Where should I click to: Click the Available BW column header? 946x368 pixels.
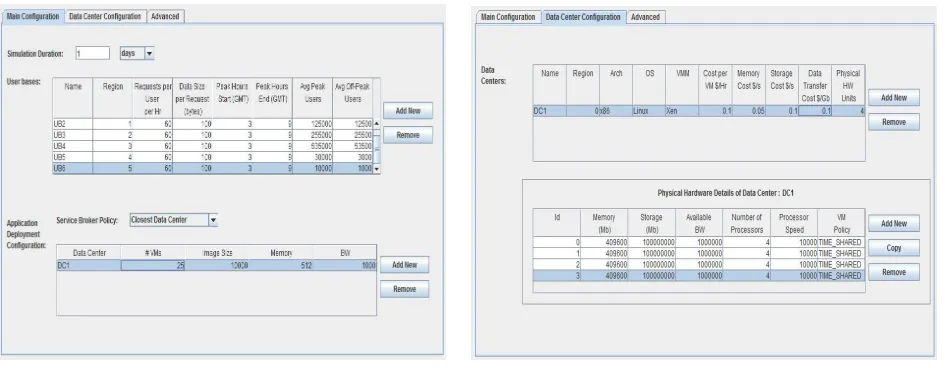(699, 223)
